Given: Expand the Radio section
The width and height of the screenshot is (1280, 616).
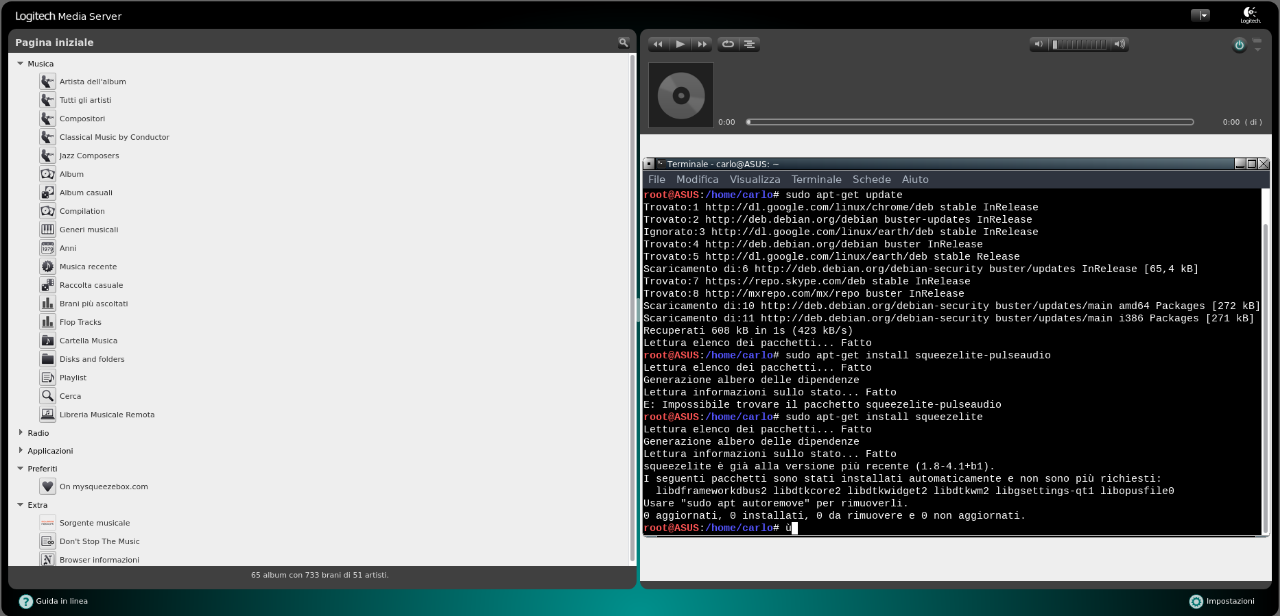Looking at the screenshot, I should pyautogui.click(x=20, y=433).
